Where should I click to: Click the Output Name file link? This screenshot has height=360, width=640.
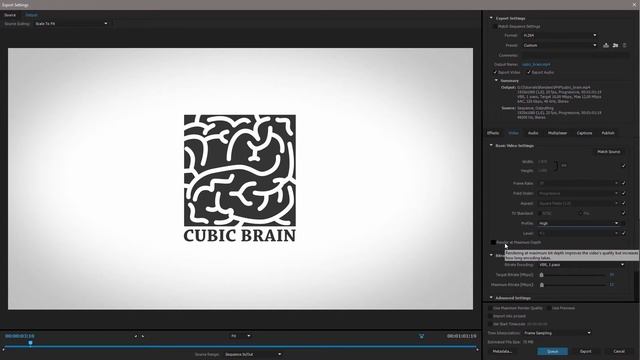point(536,64)
